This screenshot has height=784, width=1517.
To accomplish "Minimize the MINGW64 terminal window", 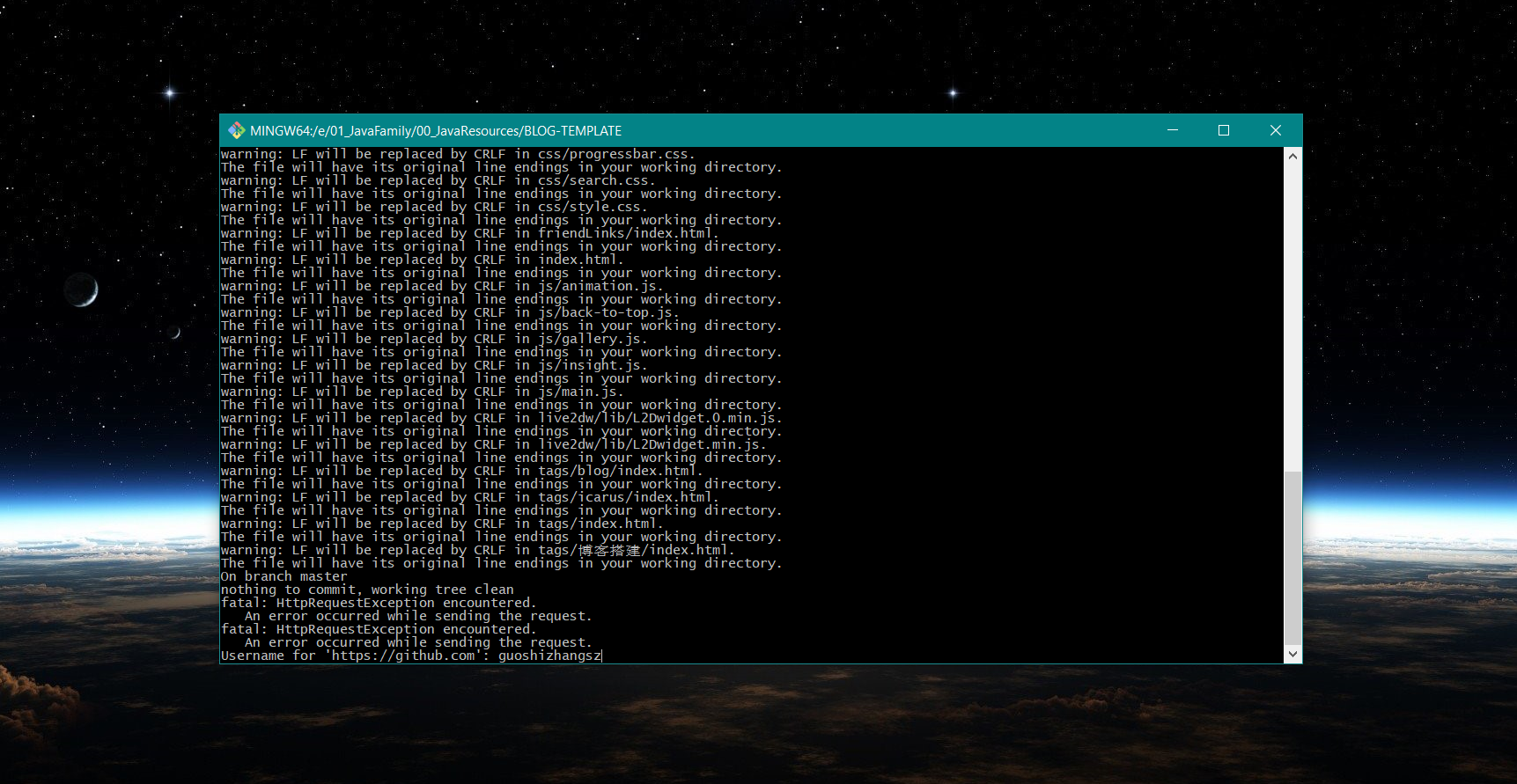I will point(1172,130).
